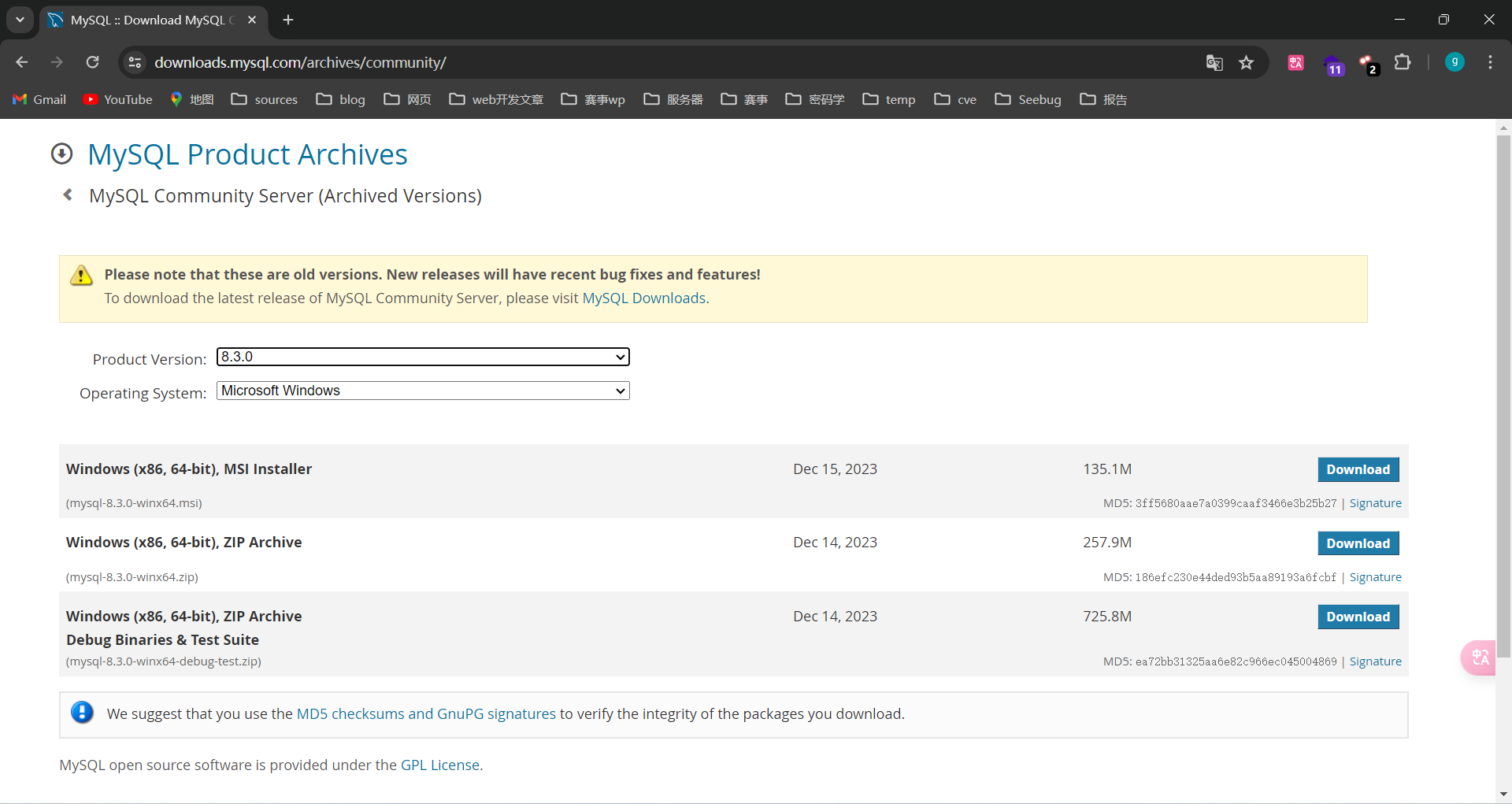Click the date Dec 15, 2023

pyautogui.click(x=835, y=469)
